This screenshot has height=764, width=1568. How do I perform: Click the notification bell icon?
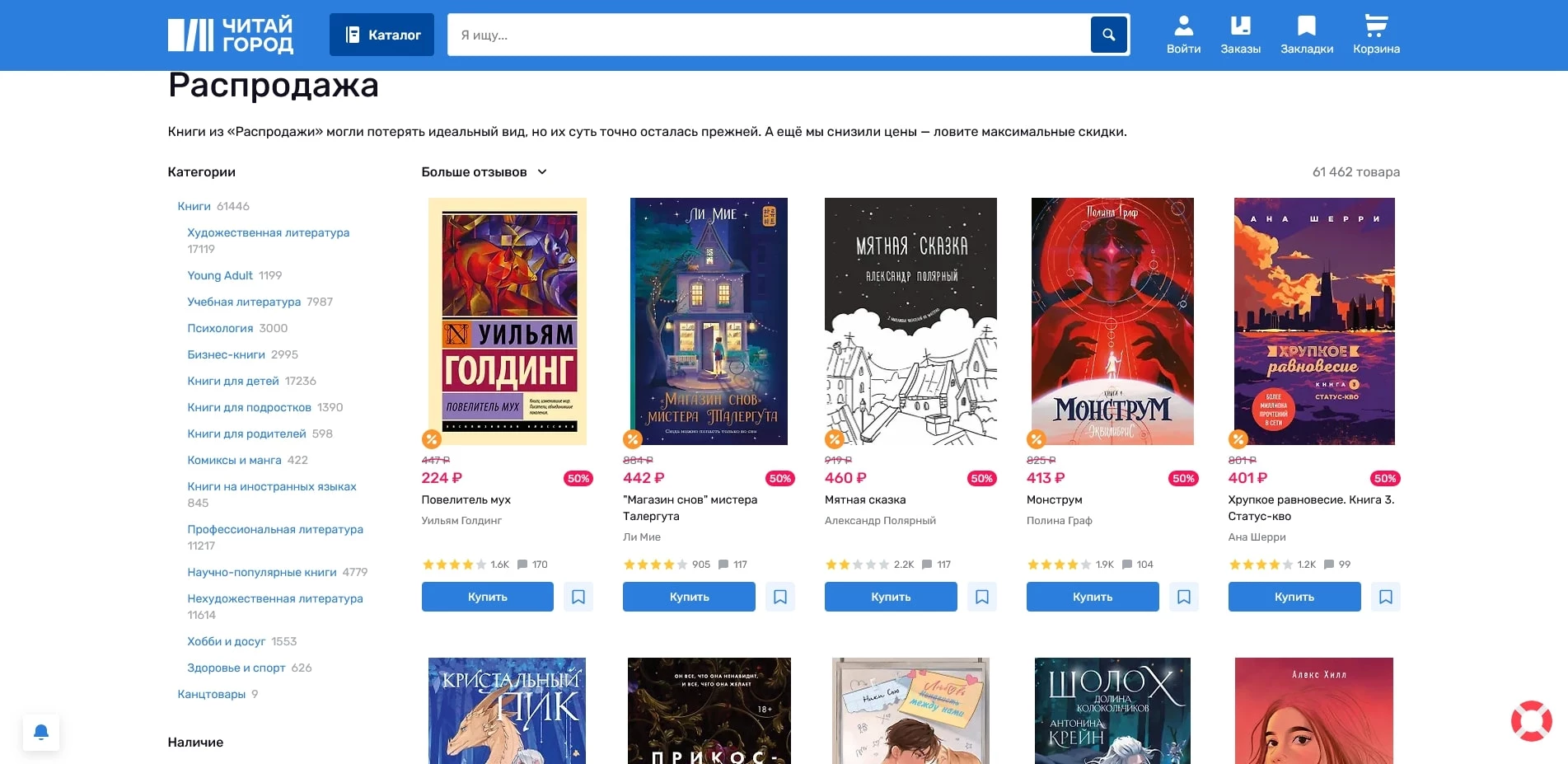41,732
